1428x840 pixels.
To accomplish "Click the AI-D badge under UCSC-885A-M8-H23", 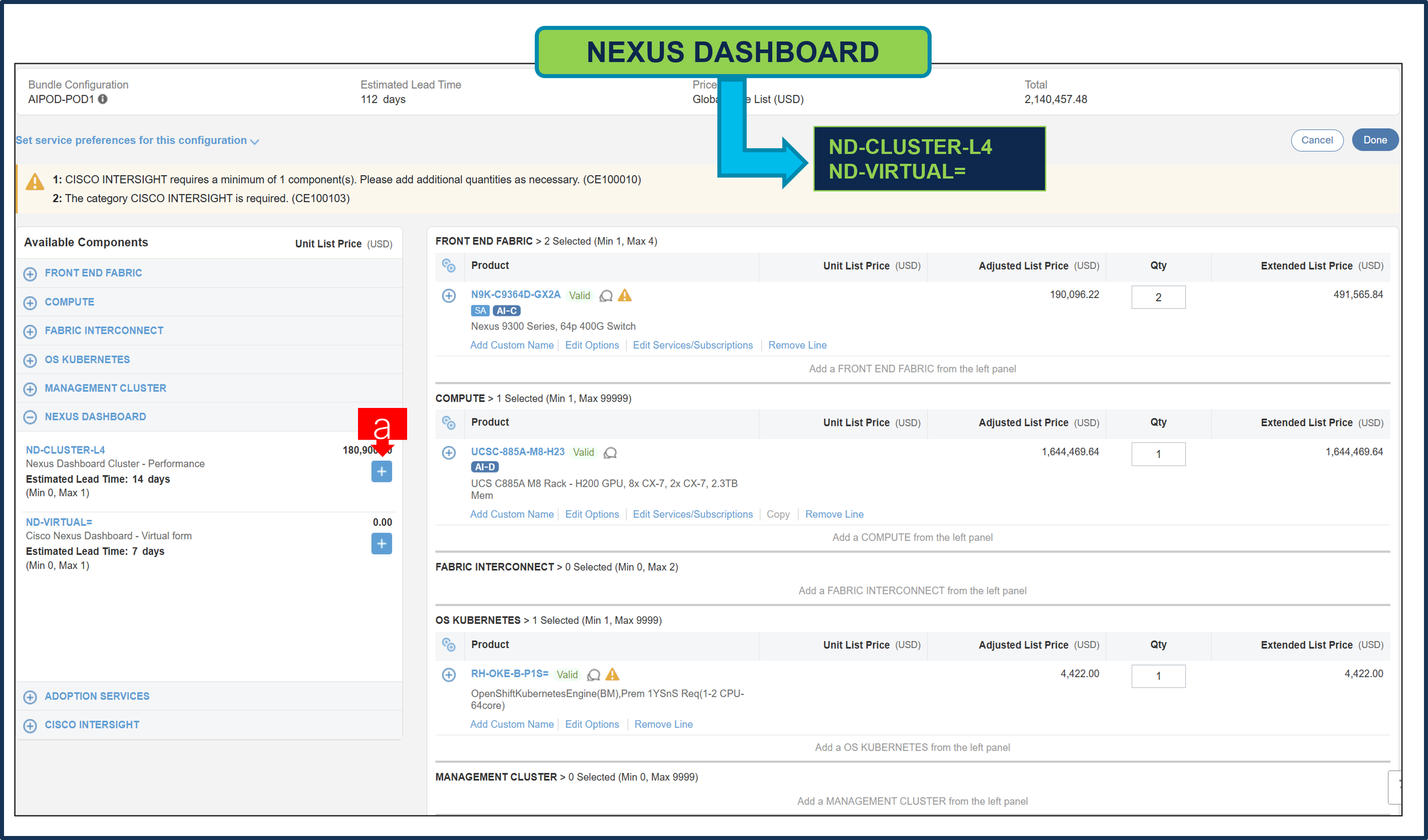I will pyautogui.click(x=484, y=467).
